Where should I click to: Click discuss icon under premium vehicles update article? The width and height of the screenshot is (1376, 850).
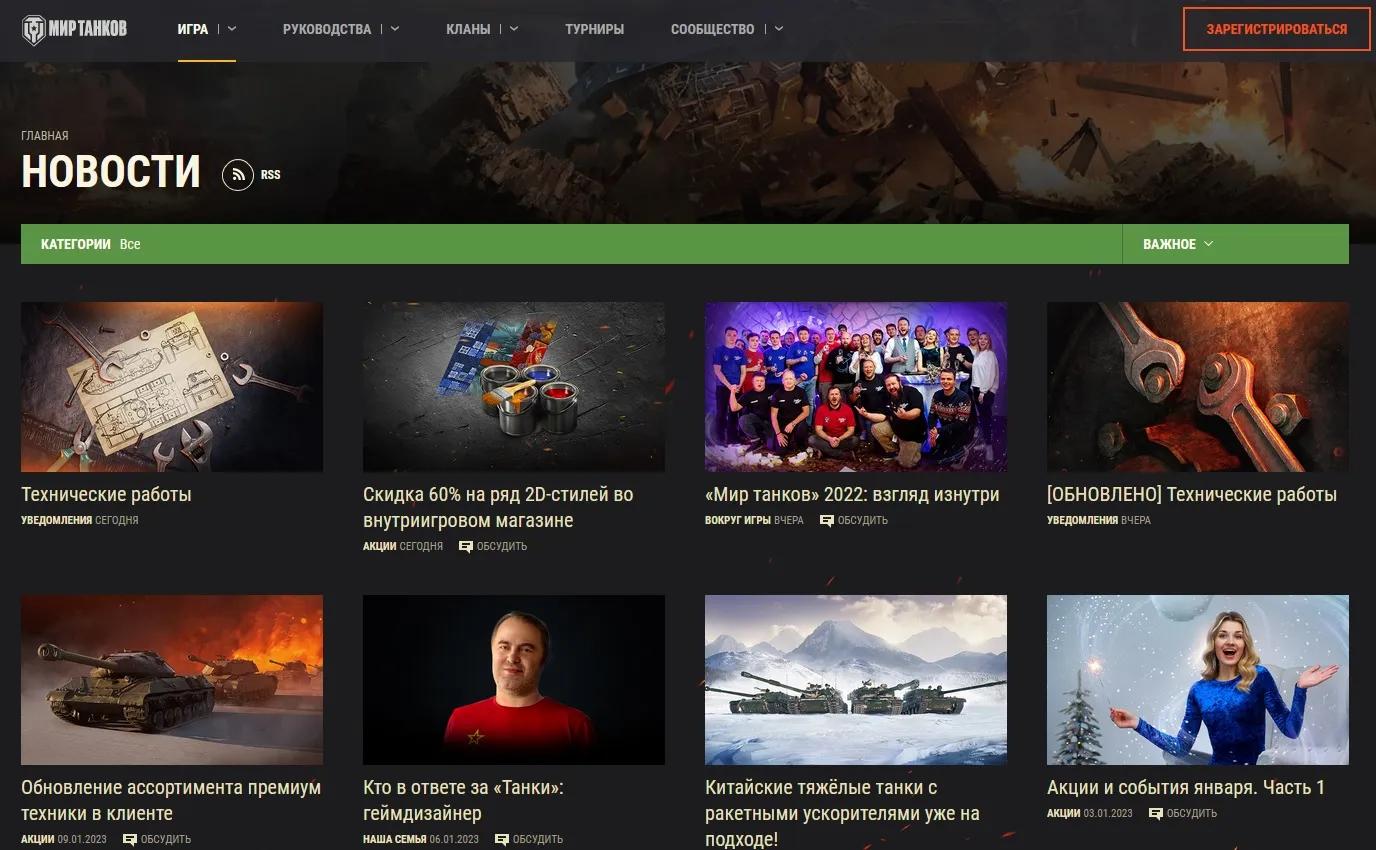coord(130,839)
